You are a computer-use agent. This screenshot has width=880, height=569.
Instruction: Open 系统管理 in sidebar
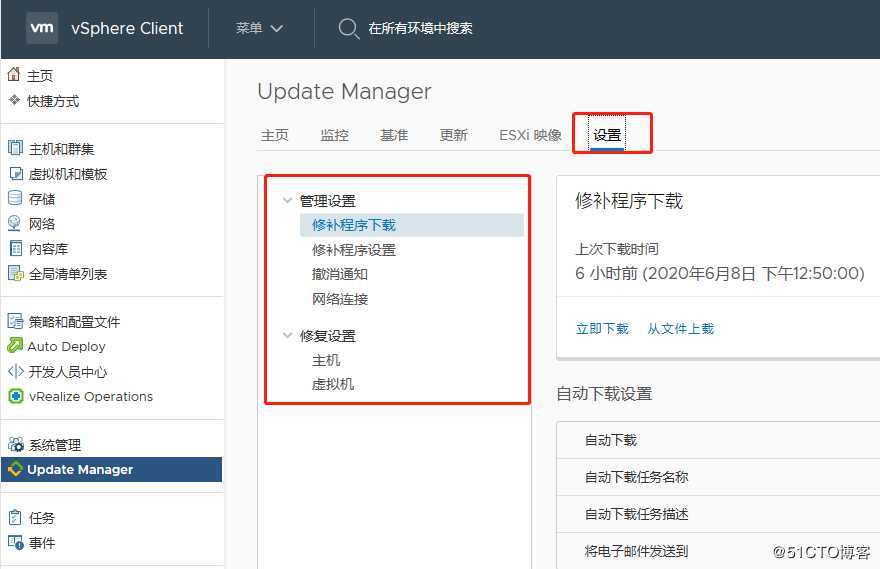coord(54,445)
